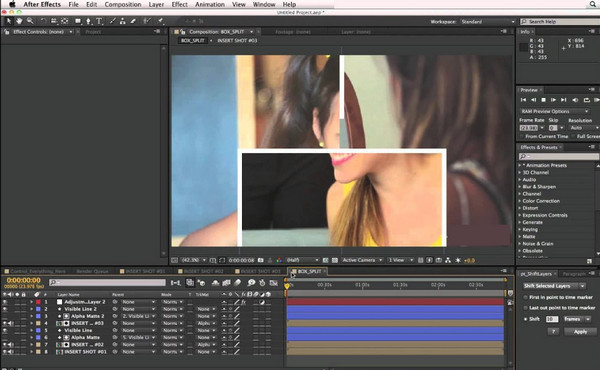Open the Workspace Standard dropdown

[x=488, y=22]
